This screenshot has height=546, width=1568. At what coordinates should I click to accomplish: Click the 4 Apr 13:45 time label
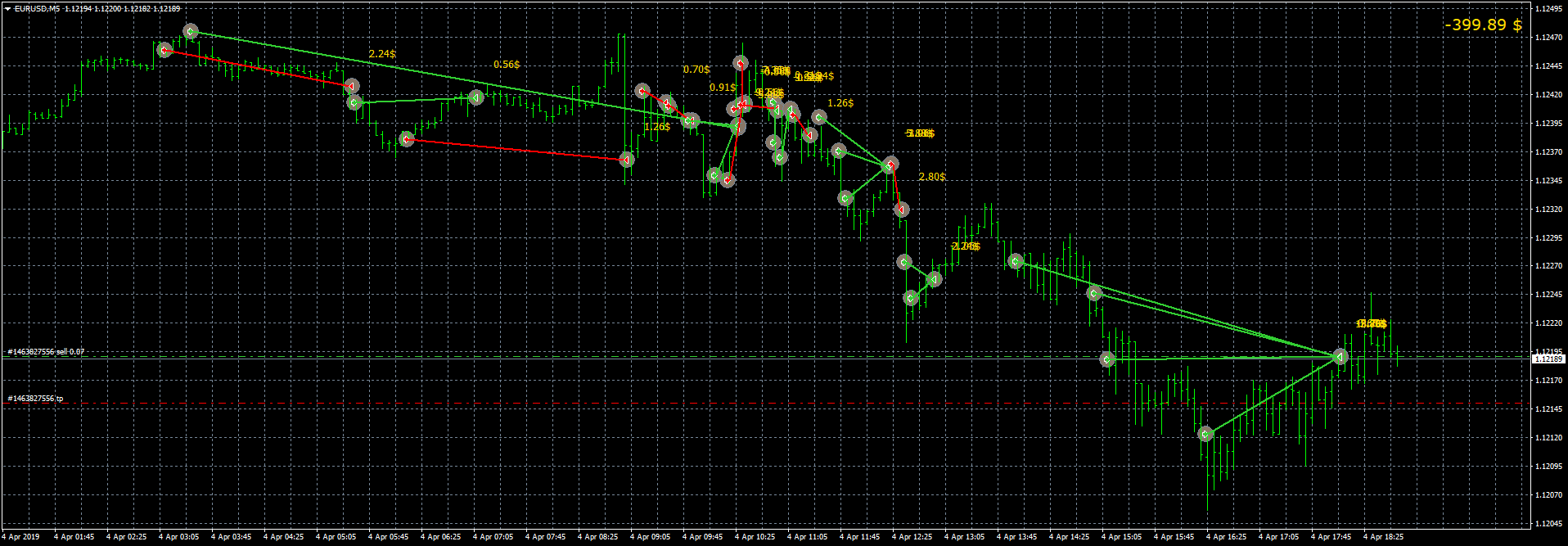1016,537
